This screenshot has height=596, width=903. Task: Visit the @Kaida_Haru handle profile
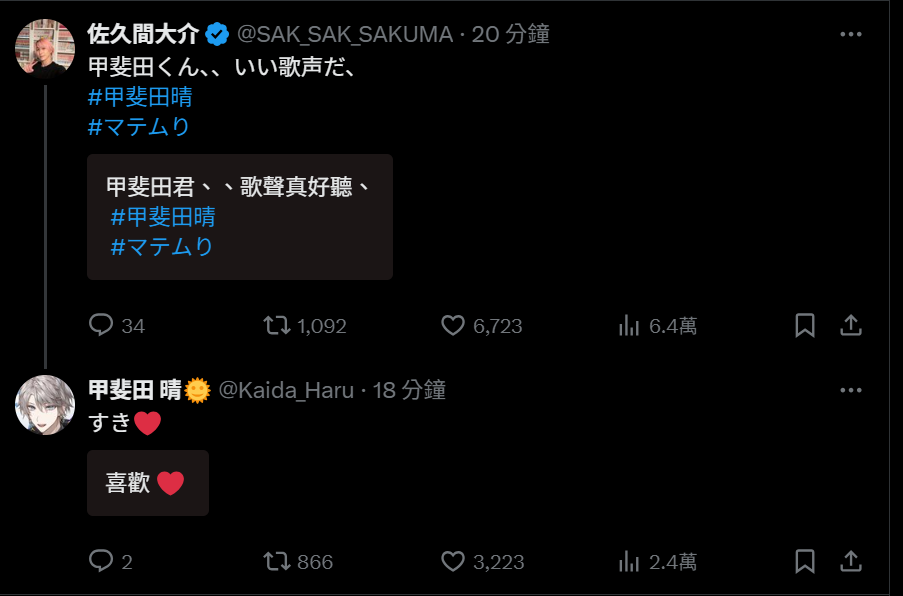(286, 390)
